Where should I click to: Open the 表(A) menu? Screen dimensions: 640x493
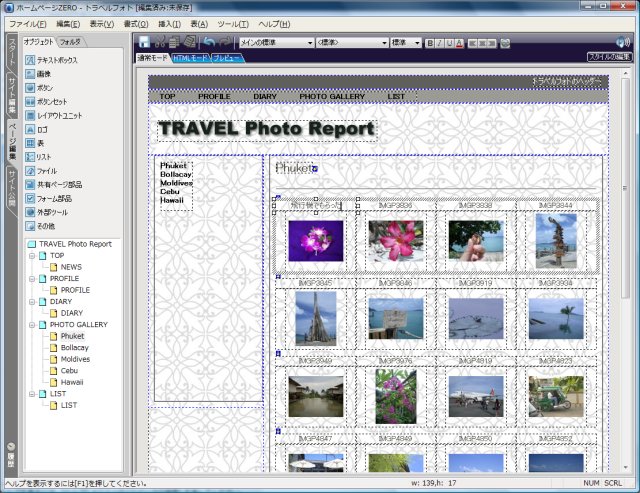(199, 24)
